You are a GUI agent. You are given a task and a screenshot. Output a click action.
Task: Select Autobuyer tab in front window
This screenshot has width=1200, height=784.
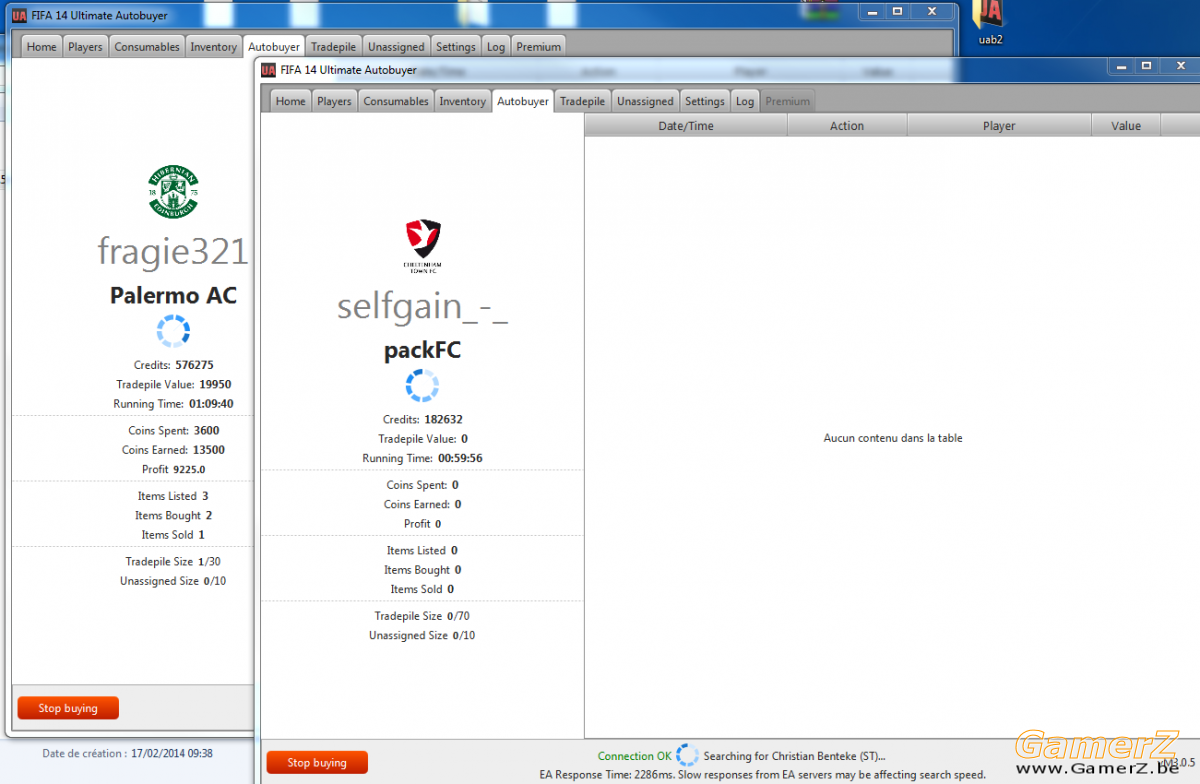click(523, 101)
